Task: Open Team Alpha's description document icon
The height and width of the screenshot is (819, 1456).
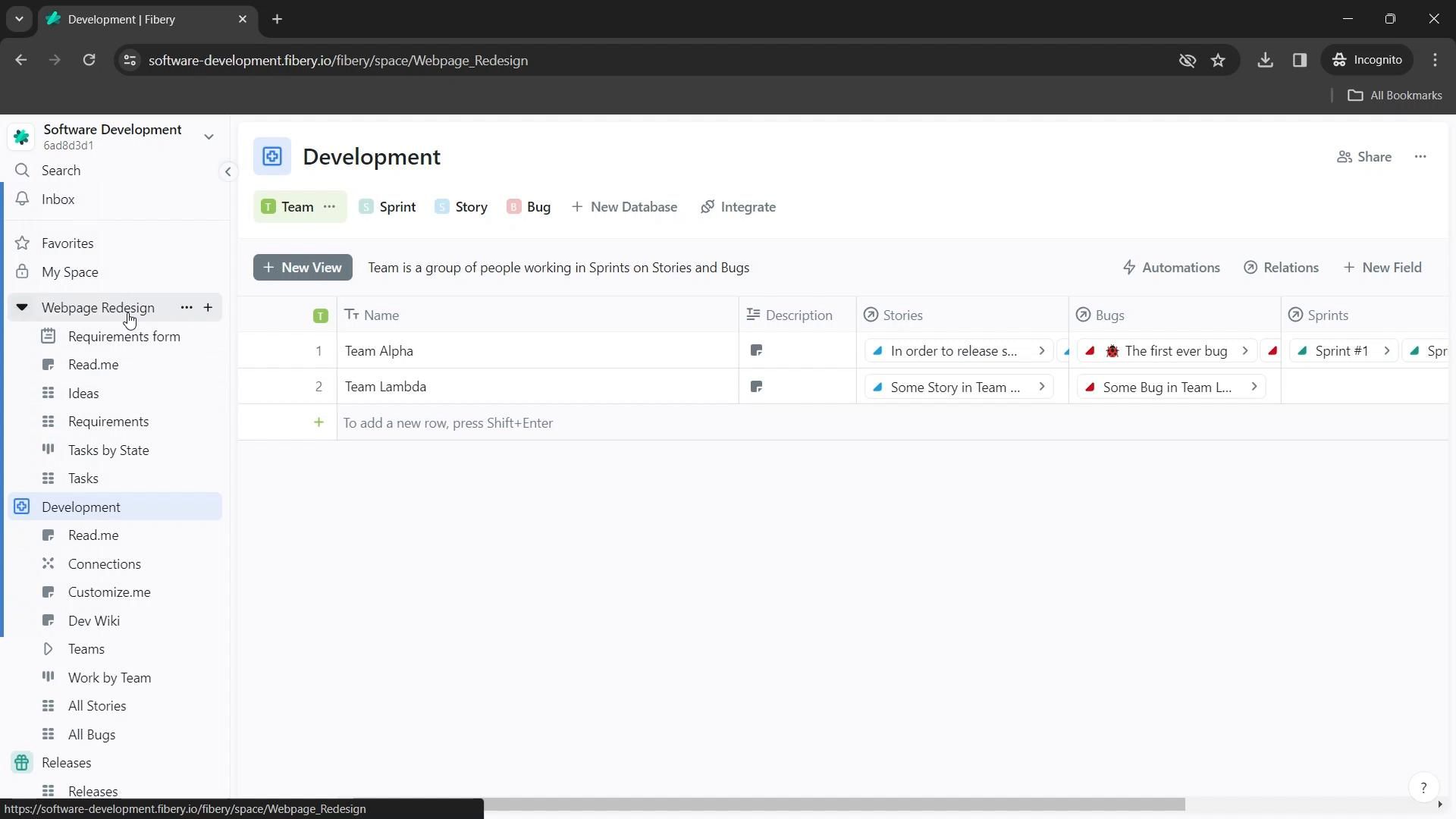Action: click(x=756, y=351)
